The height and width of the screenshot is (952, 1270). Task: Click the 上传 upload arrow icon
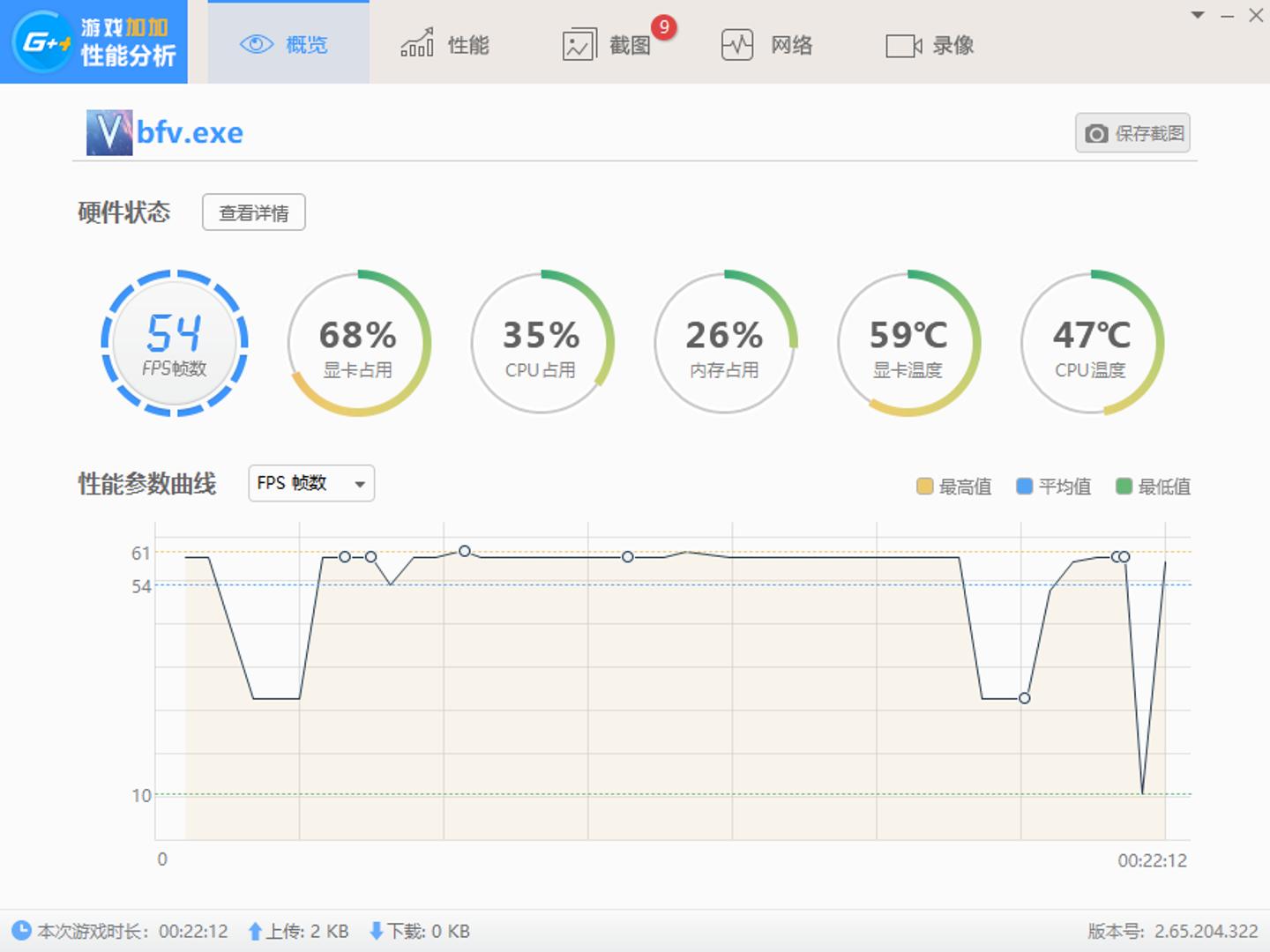click(x=255, y=930)
